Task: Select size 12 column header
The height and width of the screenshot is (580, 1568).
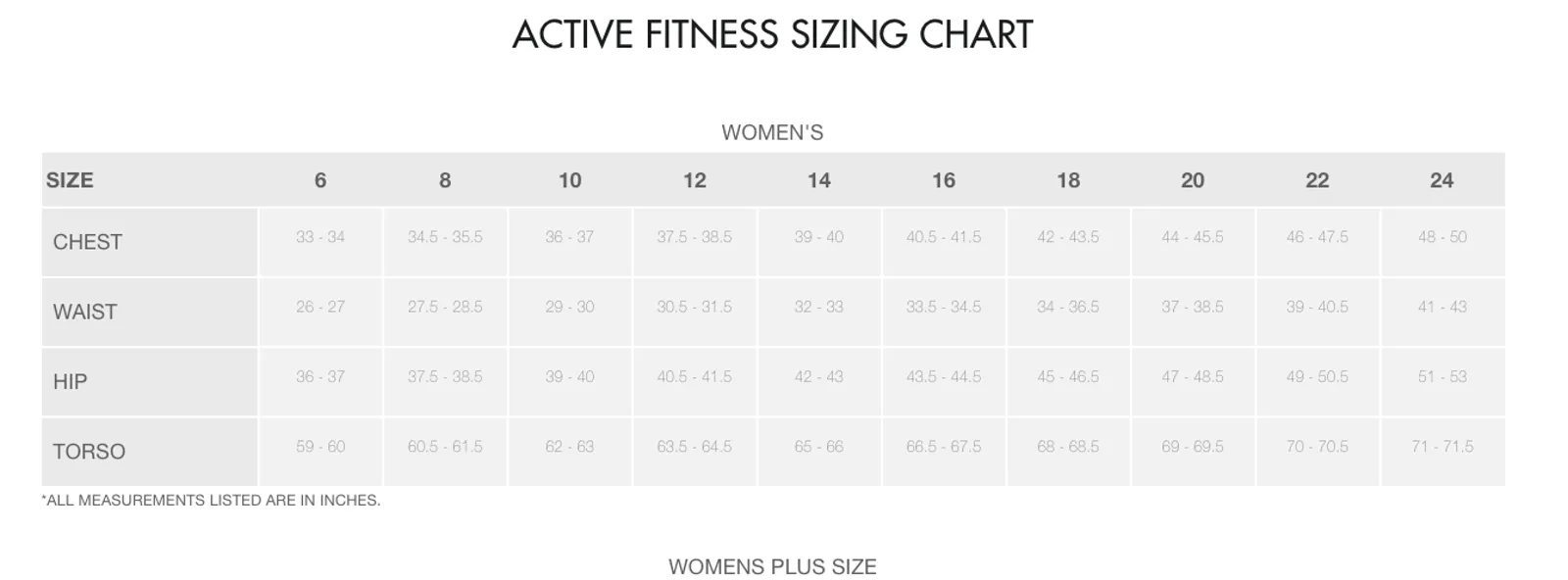Action: coord(694,180)
